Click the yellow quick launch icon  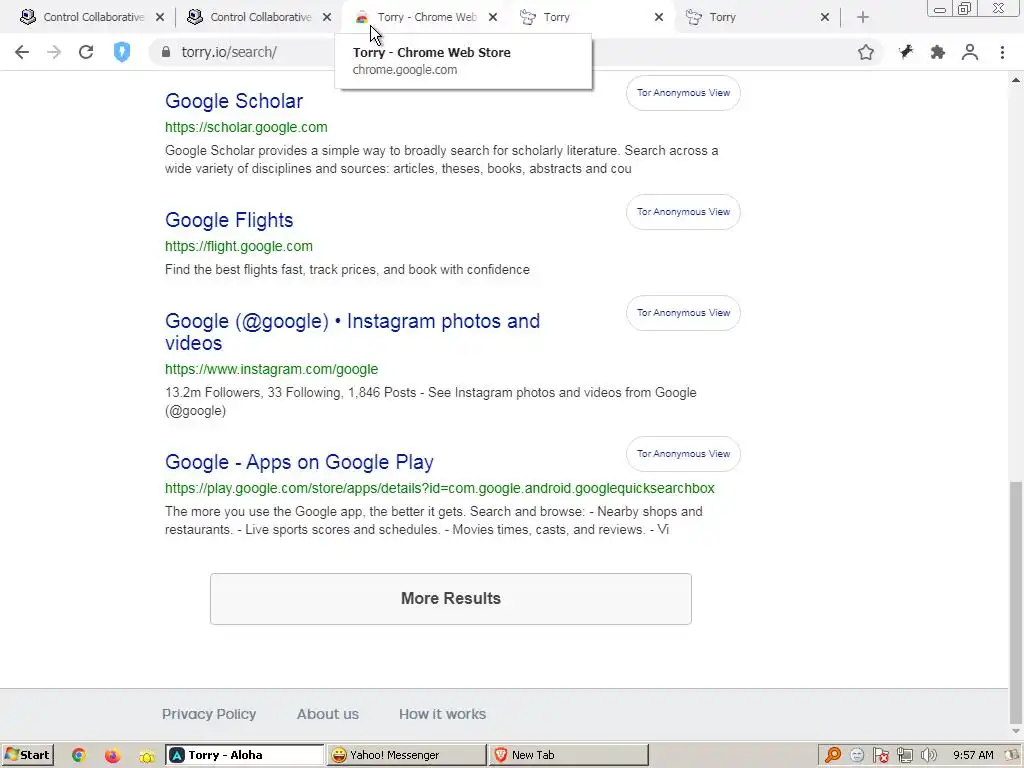click(147, 756)
